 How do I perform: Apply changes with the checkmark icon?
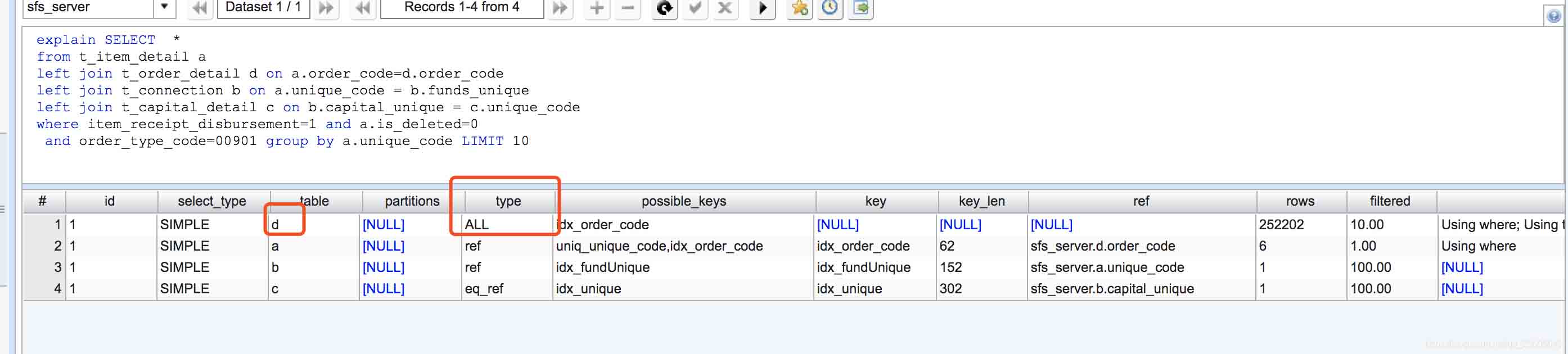695,8
